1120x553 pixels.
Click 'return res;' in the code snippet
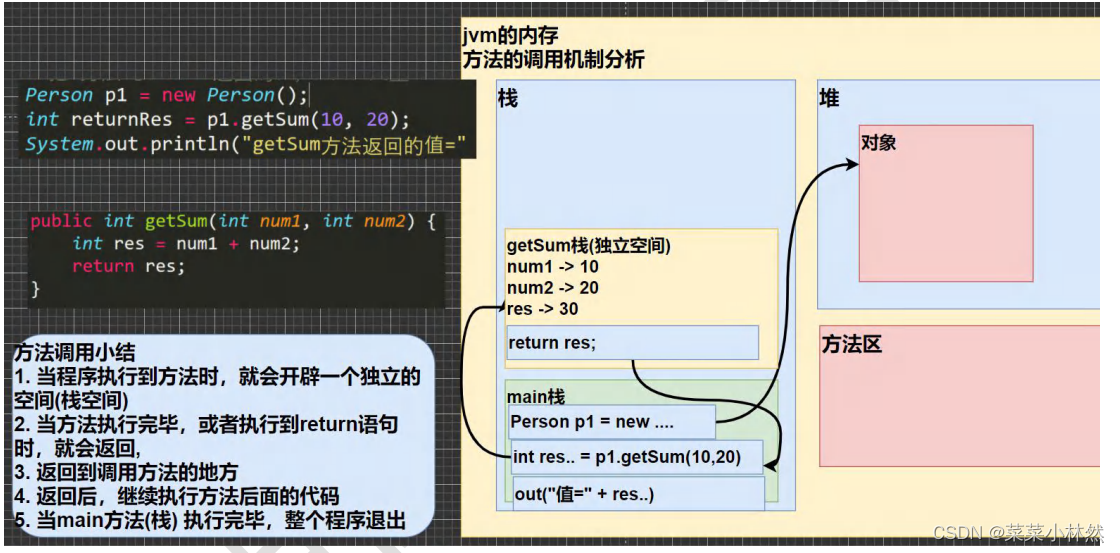pos(128,266)
